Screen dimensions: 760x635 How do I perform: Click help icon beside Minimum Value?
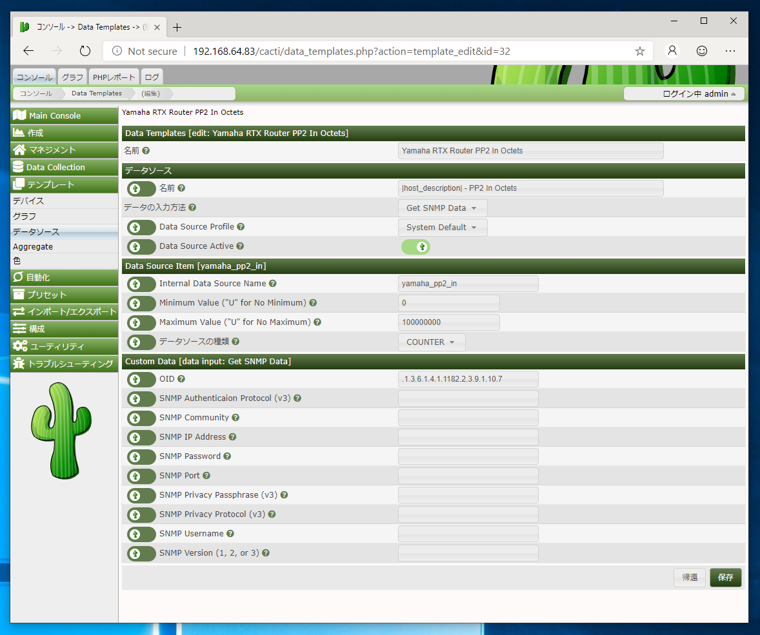pos(313,303)
